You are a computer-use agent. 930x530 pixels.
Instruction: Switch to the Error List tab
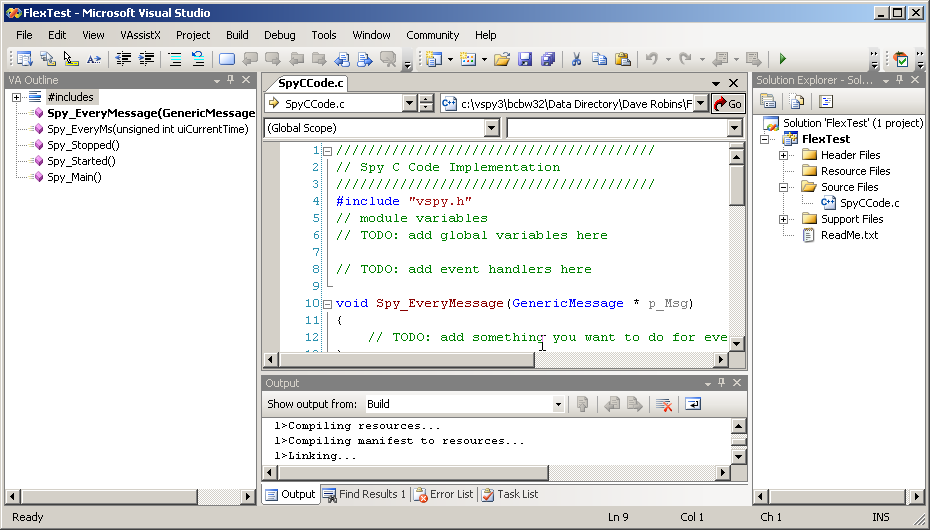(x=444, y=494)
